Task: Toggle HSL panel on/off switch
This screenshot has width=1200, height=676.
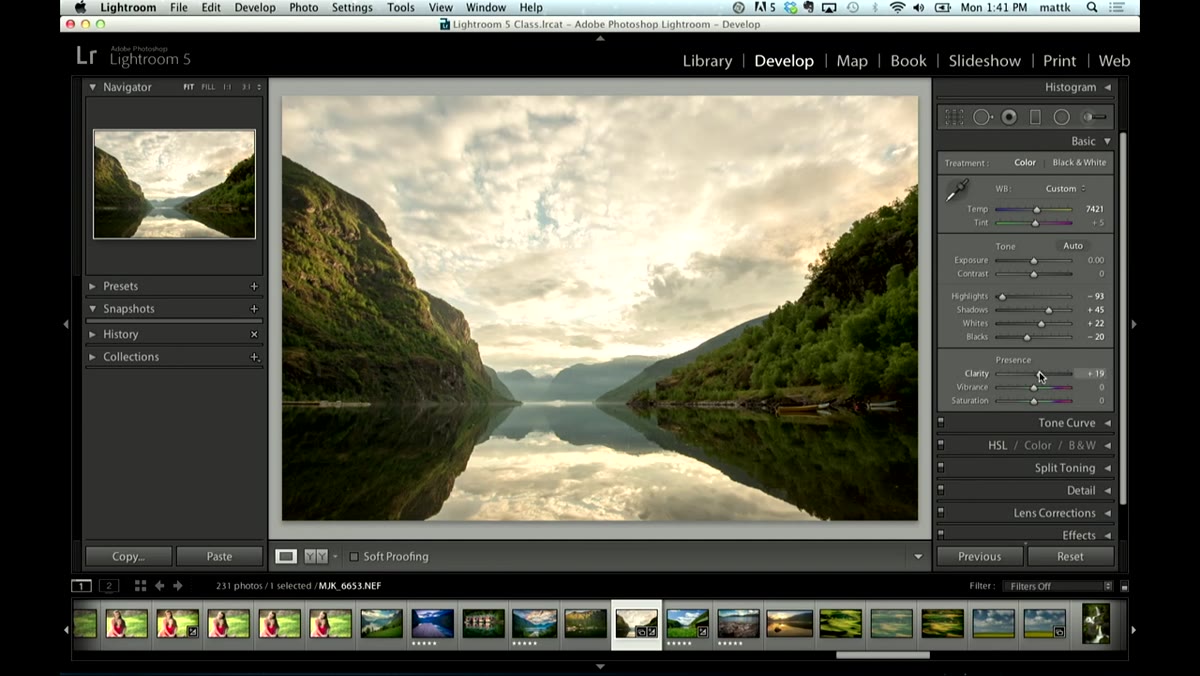Action: [x=941, y=445]
